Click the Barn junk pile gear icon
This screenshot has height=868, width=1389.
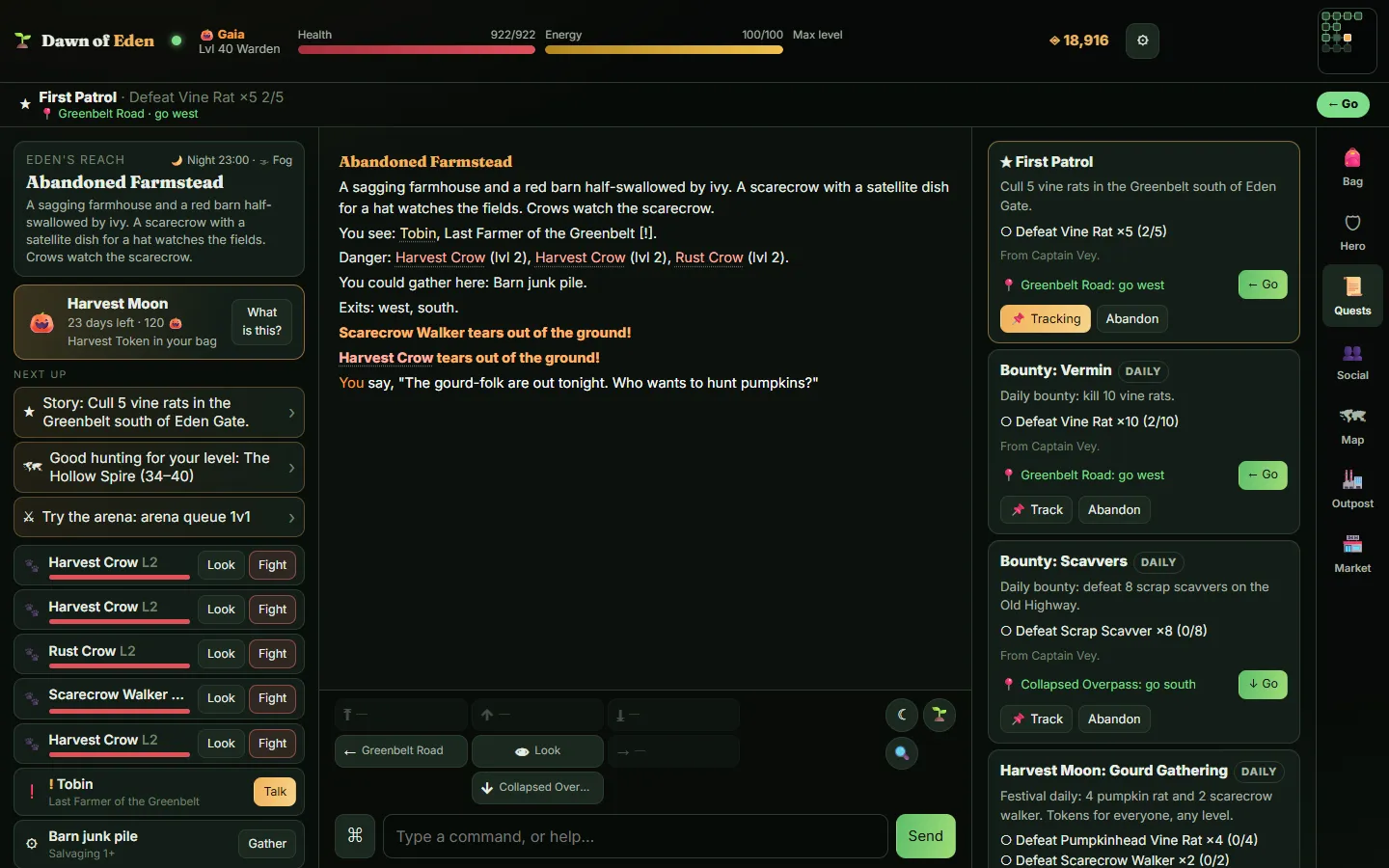[x=32, y=844]
